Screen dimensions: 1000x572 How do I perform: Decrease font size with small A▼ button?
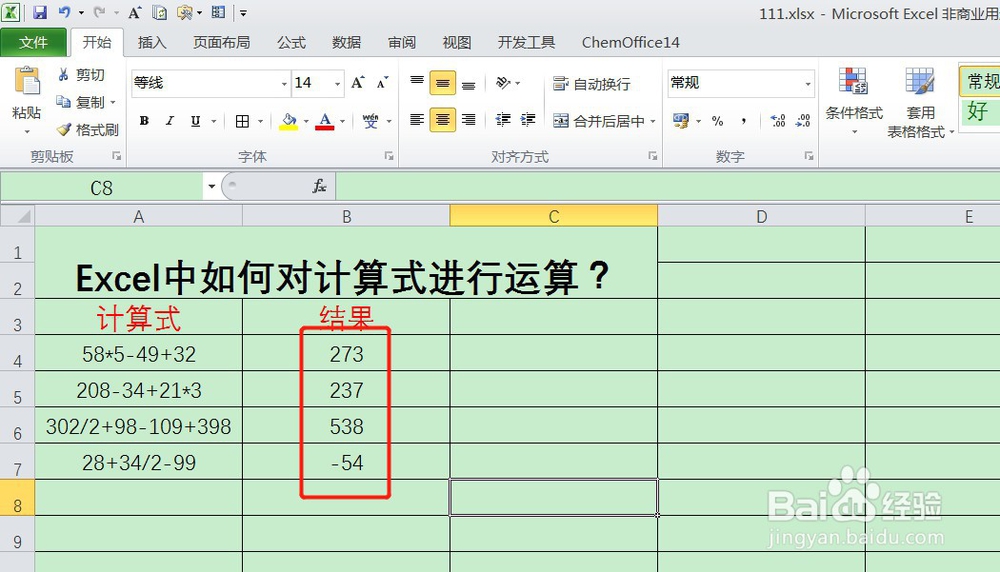tap(382, 82)
